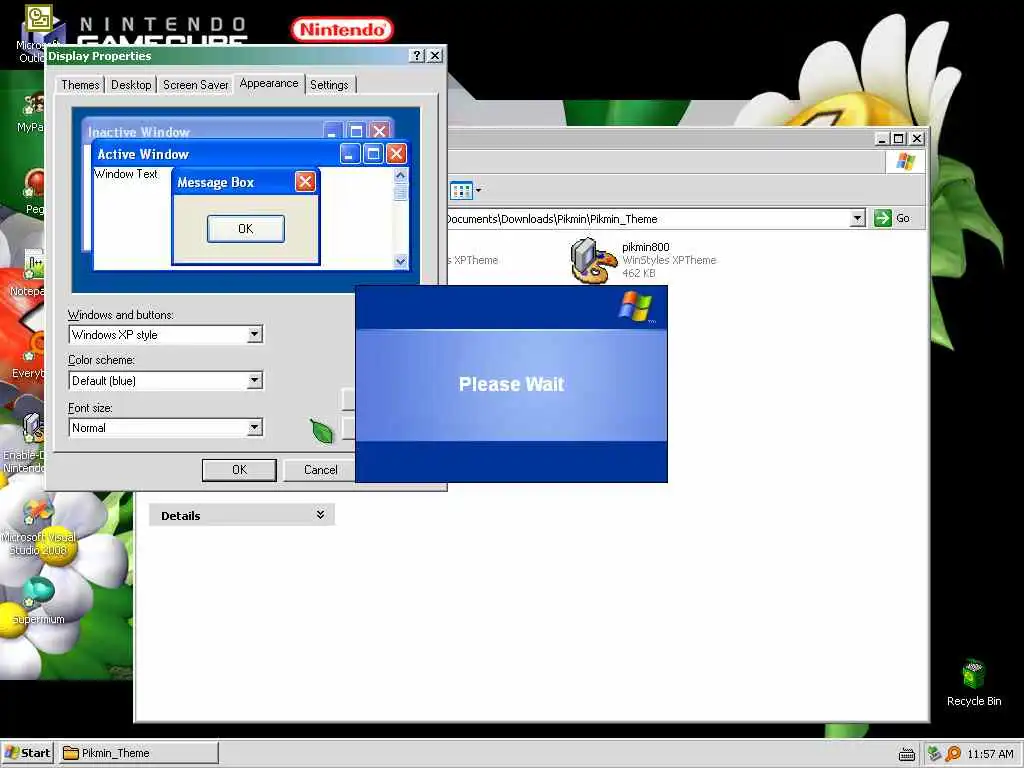Click the green Go arrow button
The image size is (1024, 768).
click(x=882, y=218)
